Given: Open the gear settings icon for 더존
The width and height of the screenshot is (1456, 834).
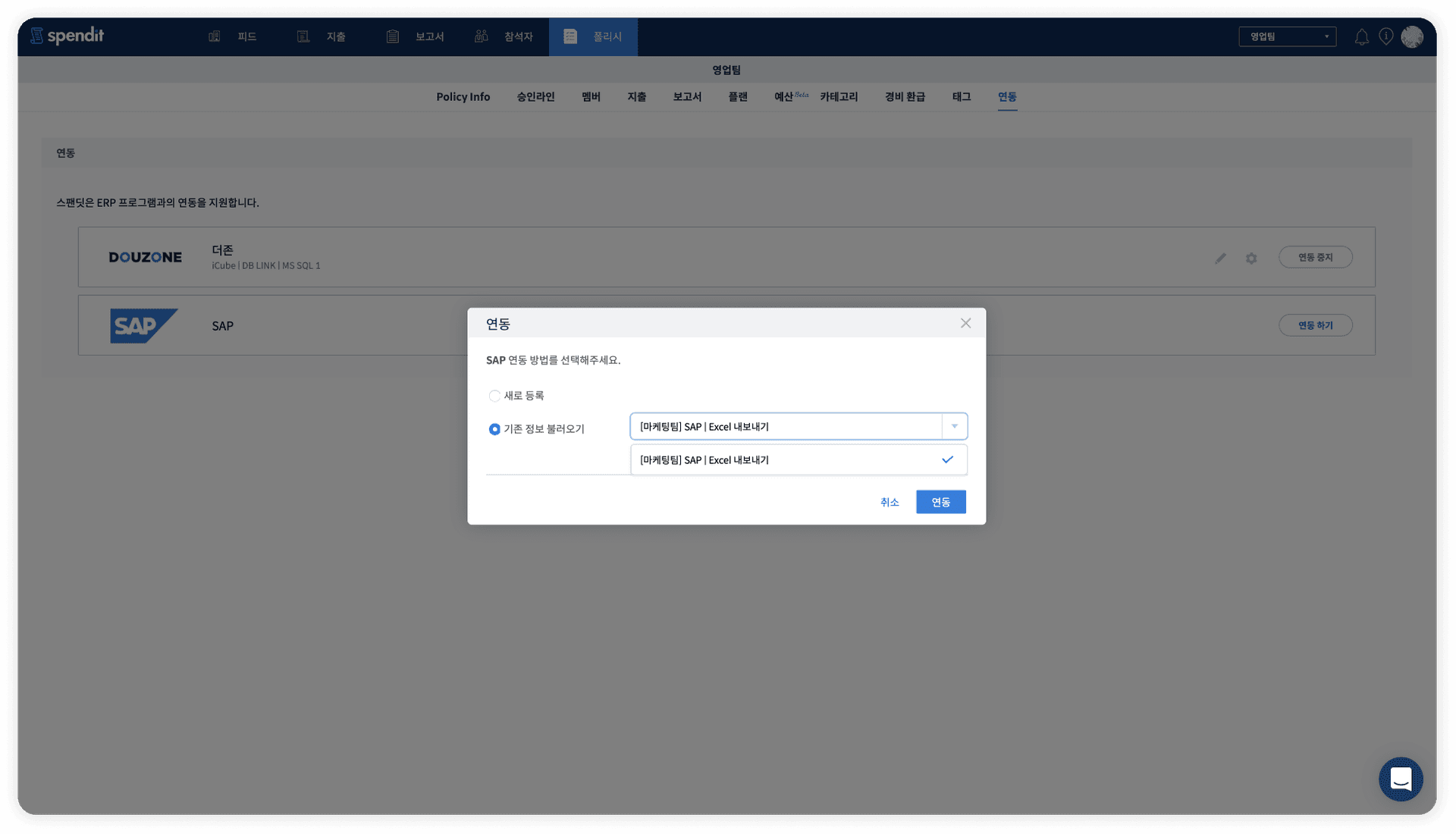Looking at the screenshot, I should point(1251,258).
